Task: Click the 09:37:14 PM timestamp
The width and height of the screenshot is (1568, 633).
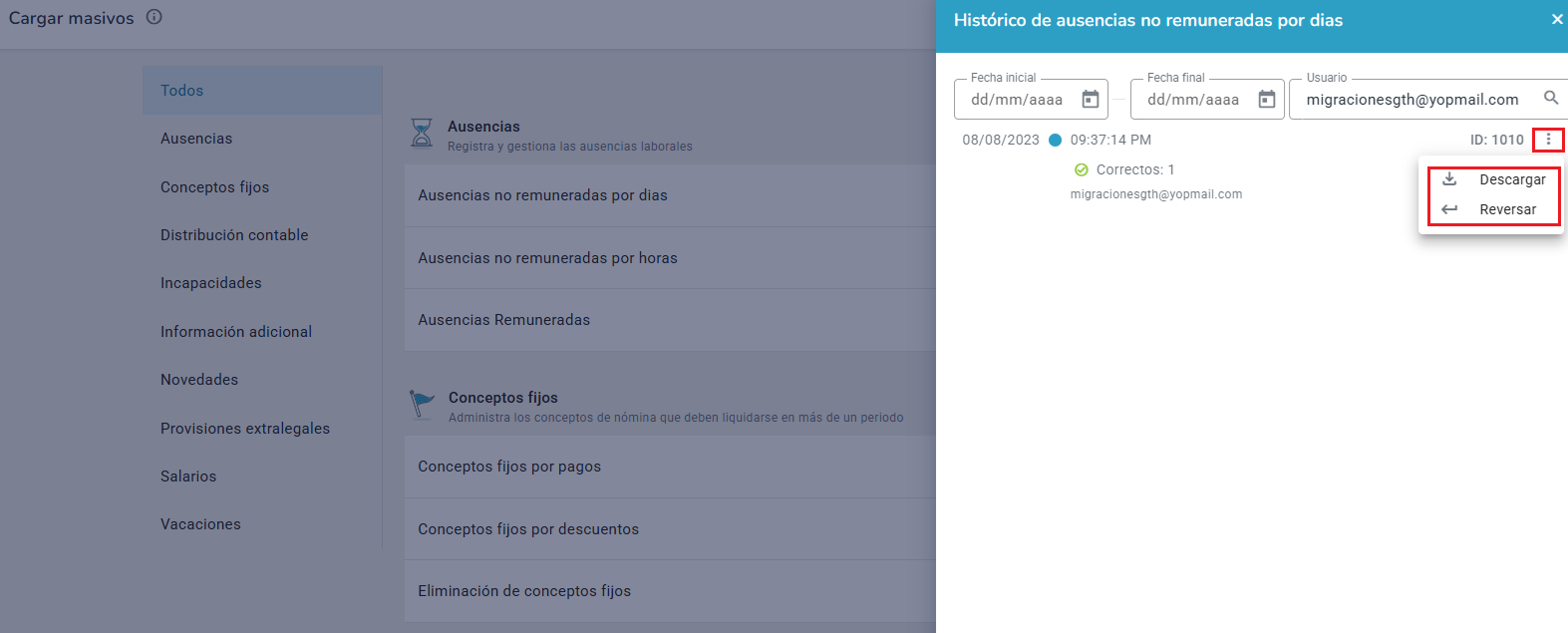Action: pos(1110,140)
